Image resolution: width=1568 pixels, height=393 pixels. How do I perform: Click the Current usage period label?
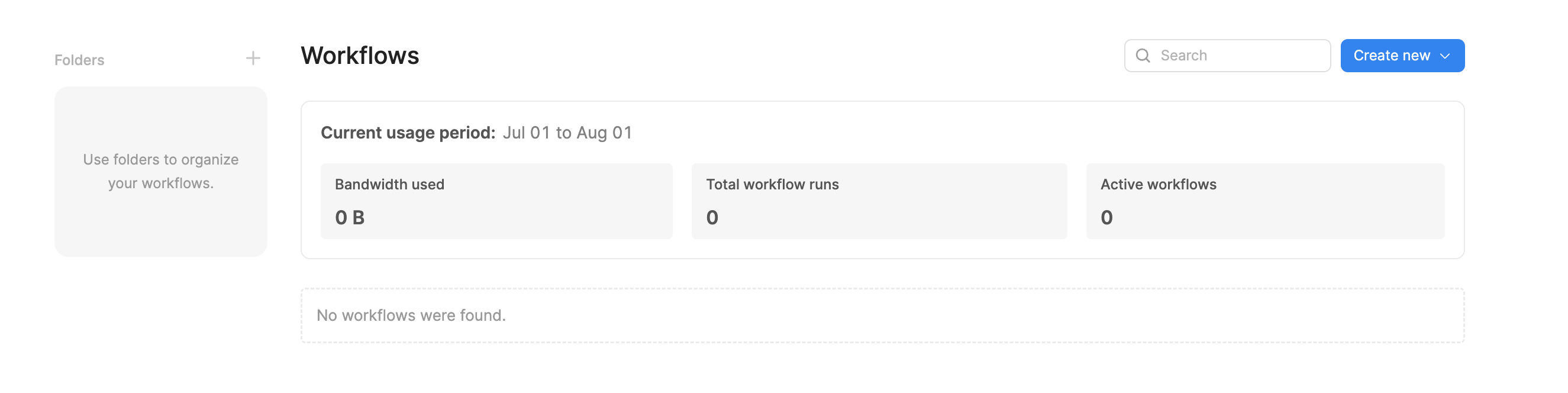408,132
